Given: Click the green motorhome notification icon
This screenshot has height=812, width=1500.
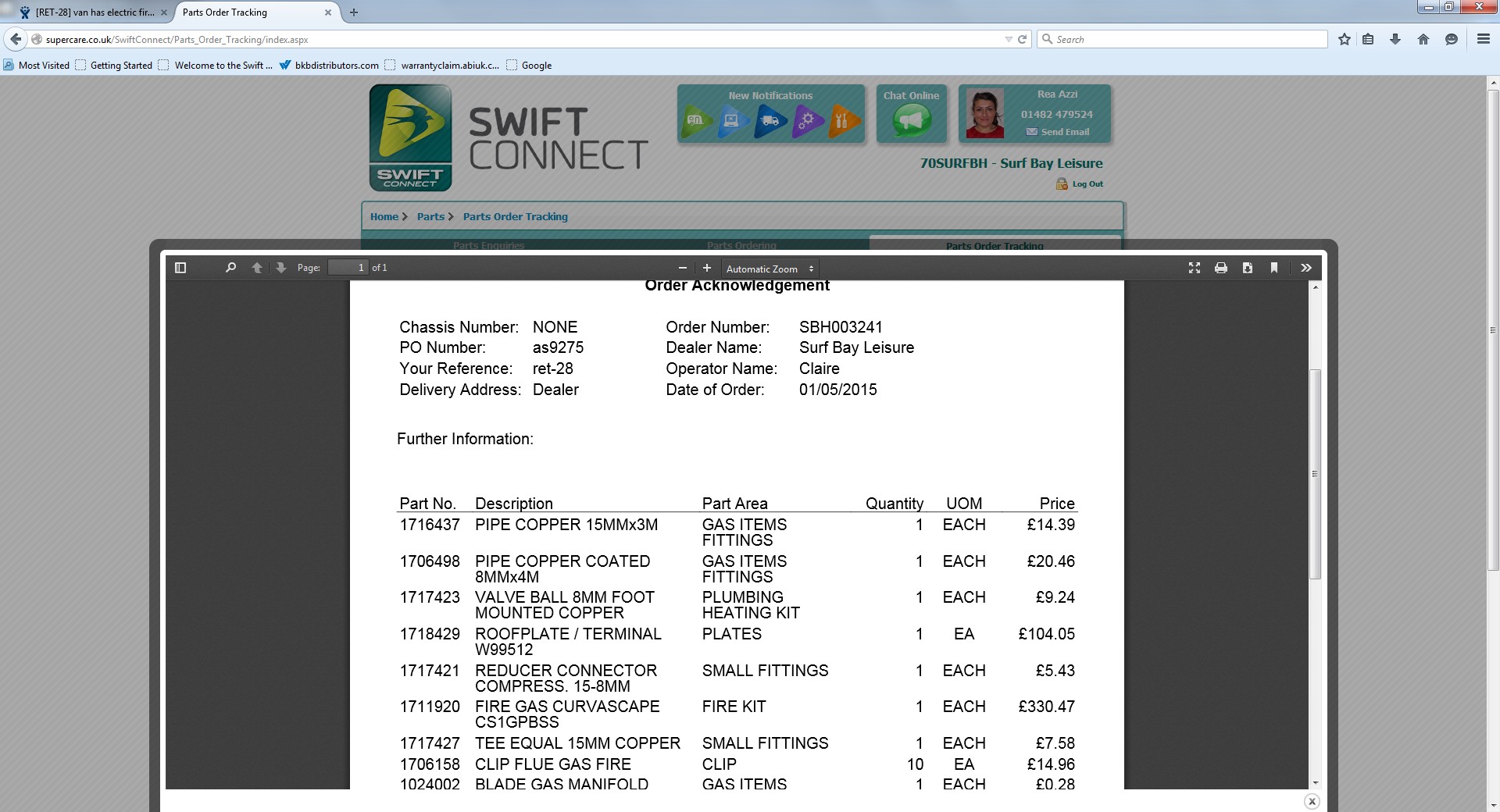Looking at the screenshot, I should coord(696,121).
